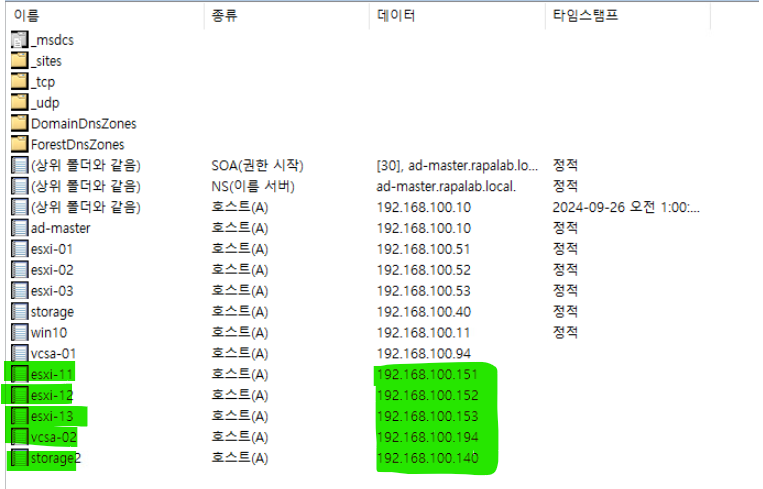Sort by the 이름 column header
Viewport: 763px width, 489px height.
105,16
